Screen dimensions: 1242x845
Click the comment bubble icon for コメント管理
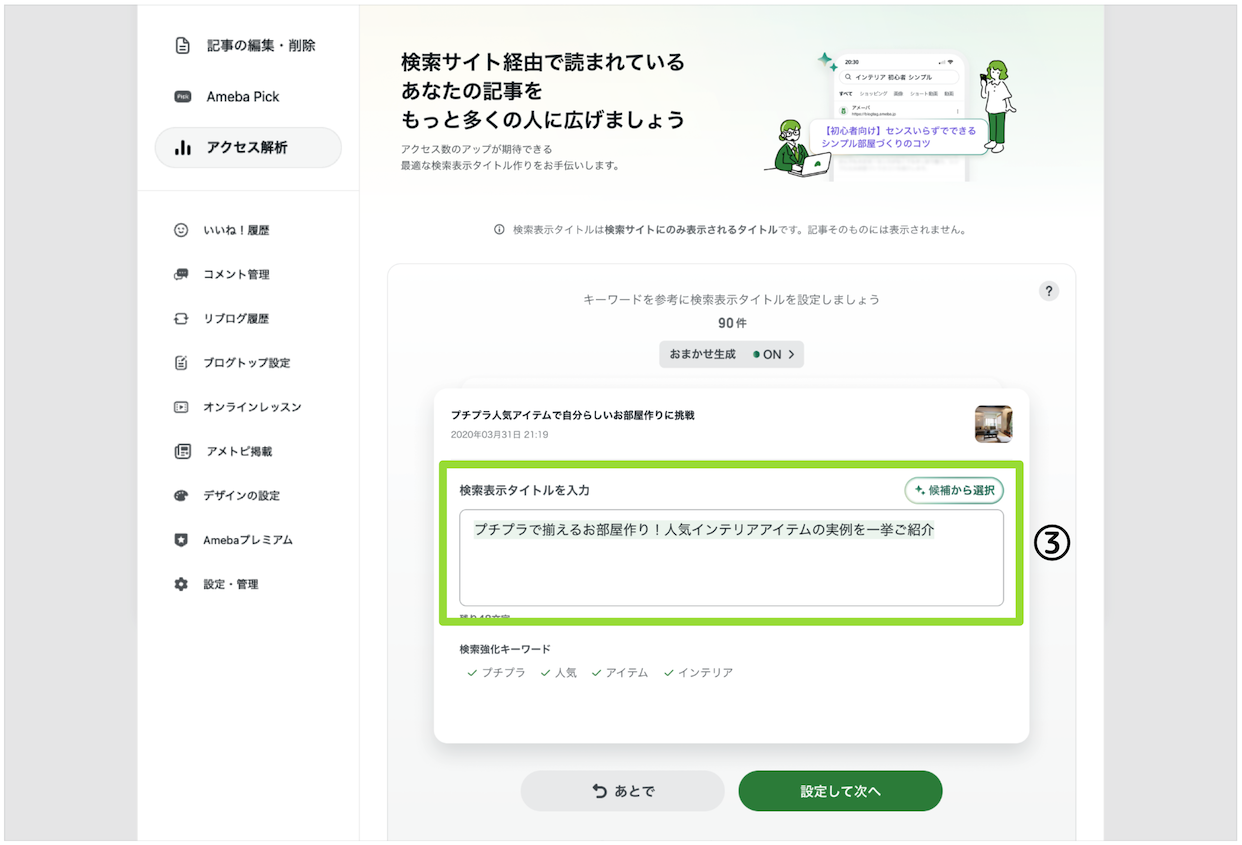tap(181, 274)
